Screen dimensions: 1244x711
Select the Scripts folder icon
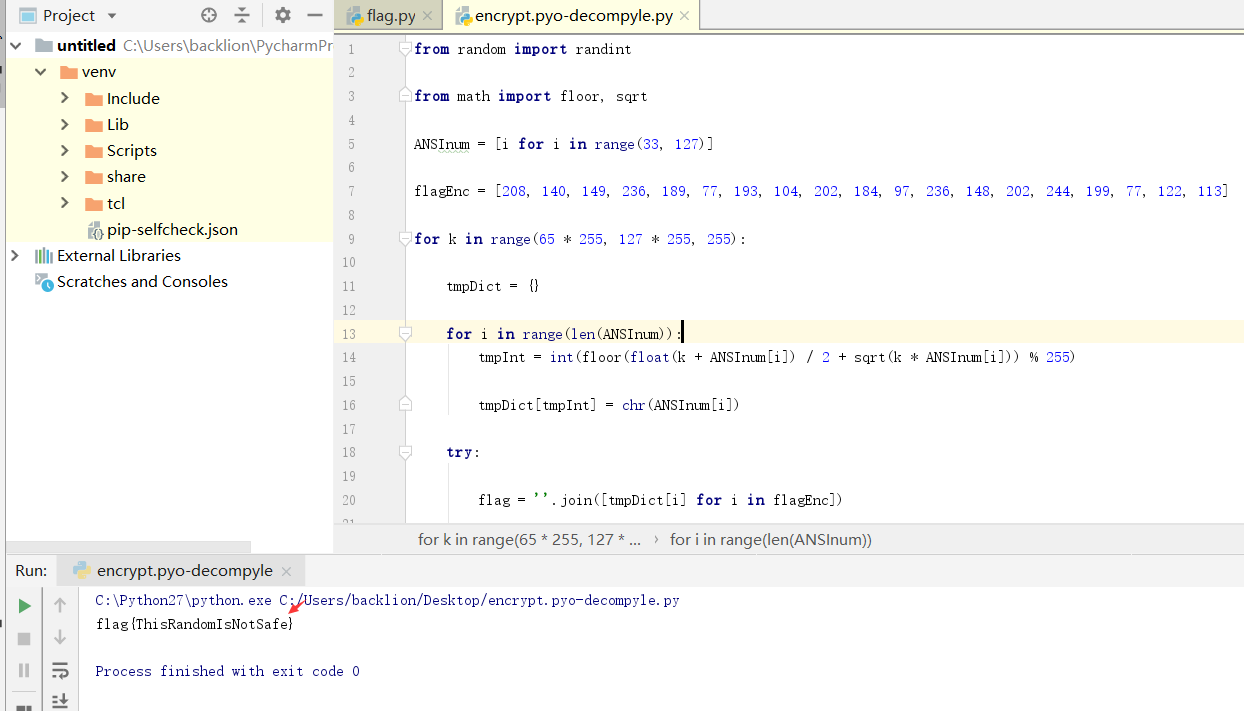pyautogui.click(x=94, y=150)
